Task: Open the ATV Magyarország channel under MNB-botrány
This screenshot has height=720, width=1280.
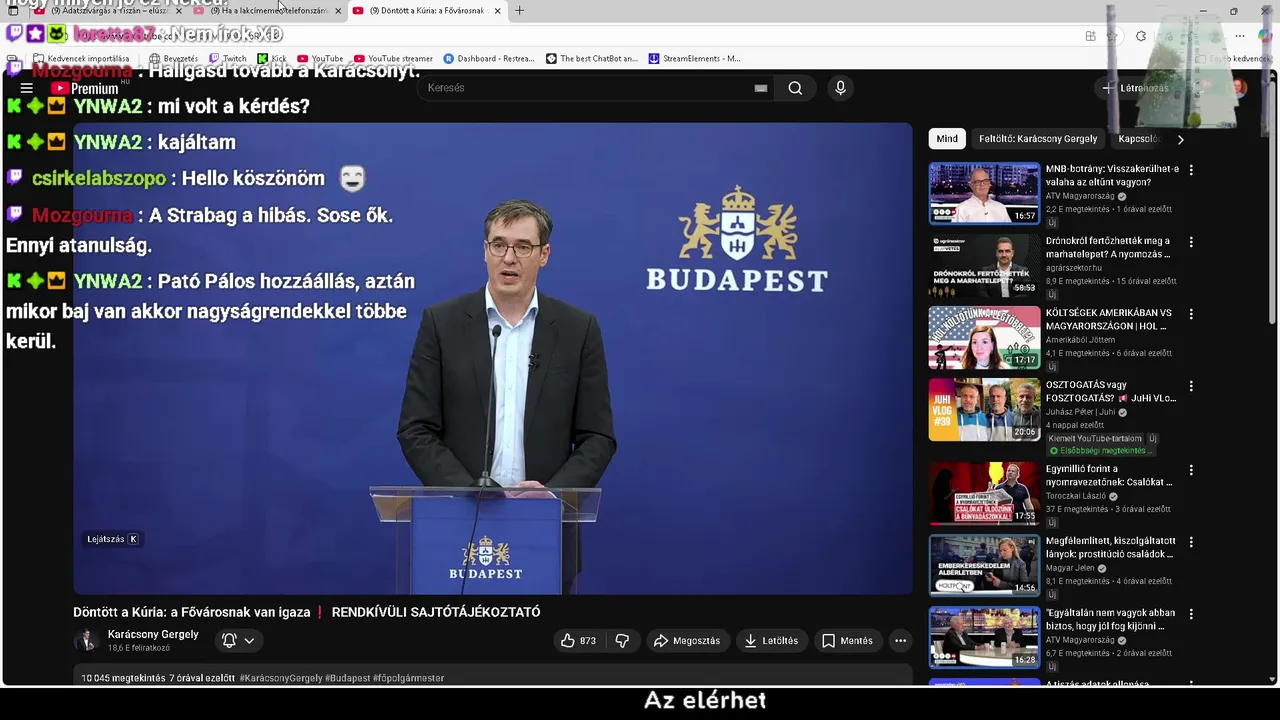Action: pos(1080,196)
